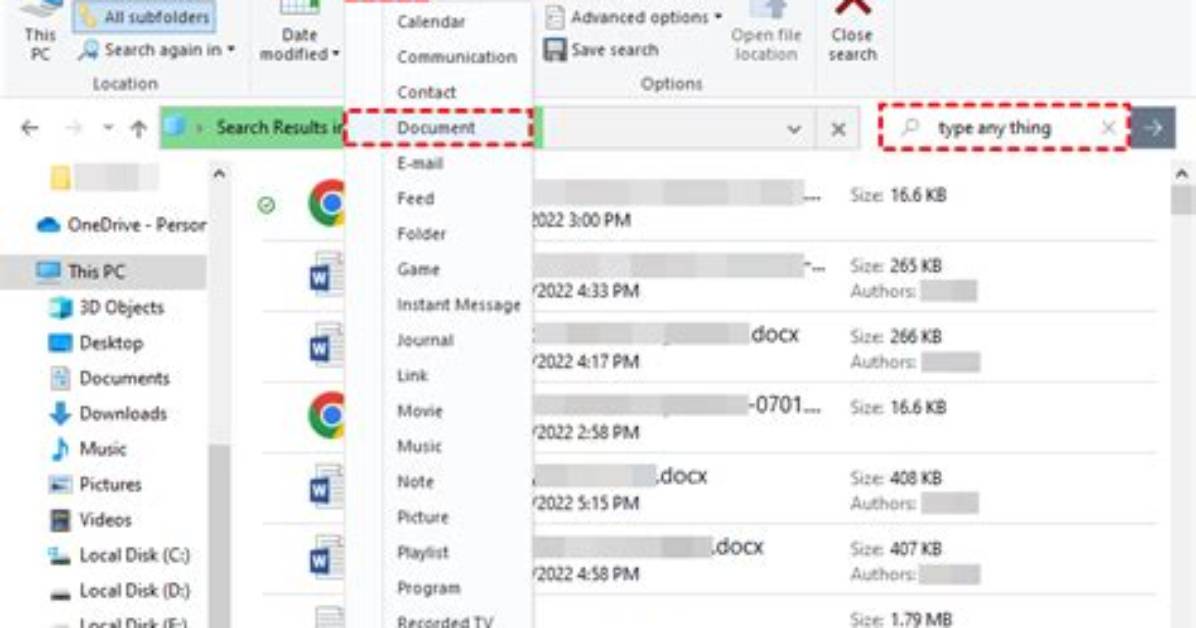
Task: Open 3D Objects folder in sidebar
Action: coord(107,308)
